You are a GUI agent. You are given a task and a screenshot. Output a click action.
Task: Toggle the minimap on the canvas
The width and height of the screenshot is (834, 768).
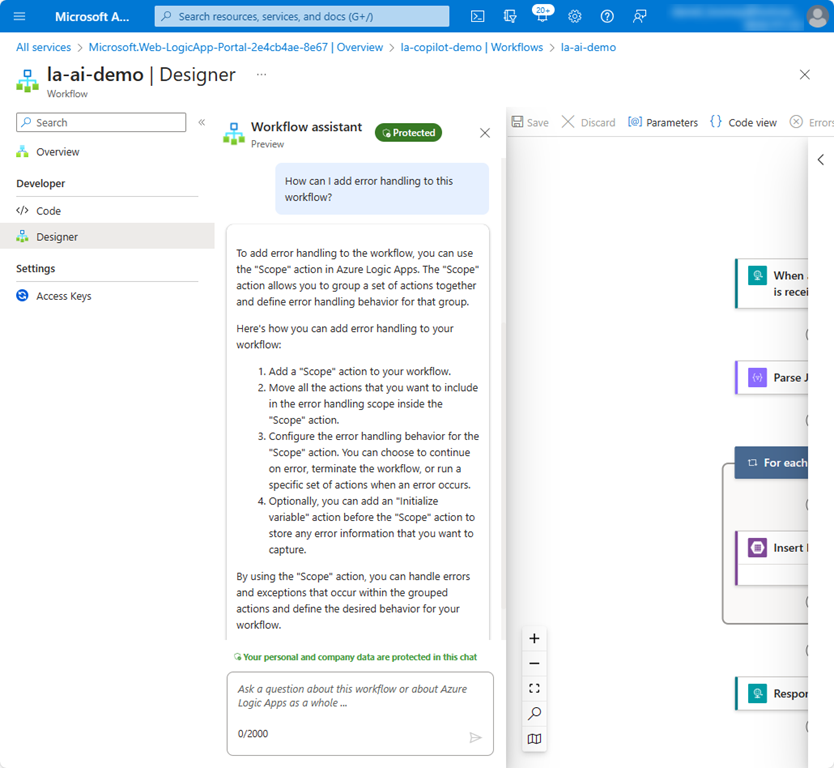[x=534, y=739]
